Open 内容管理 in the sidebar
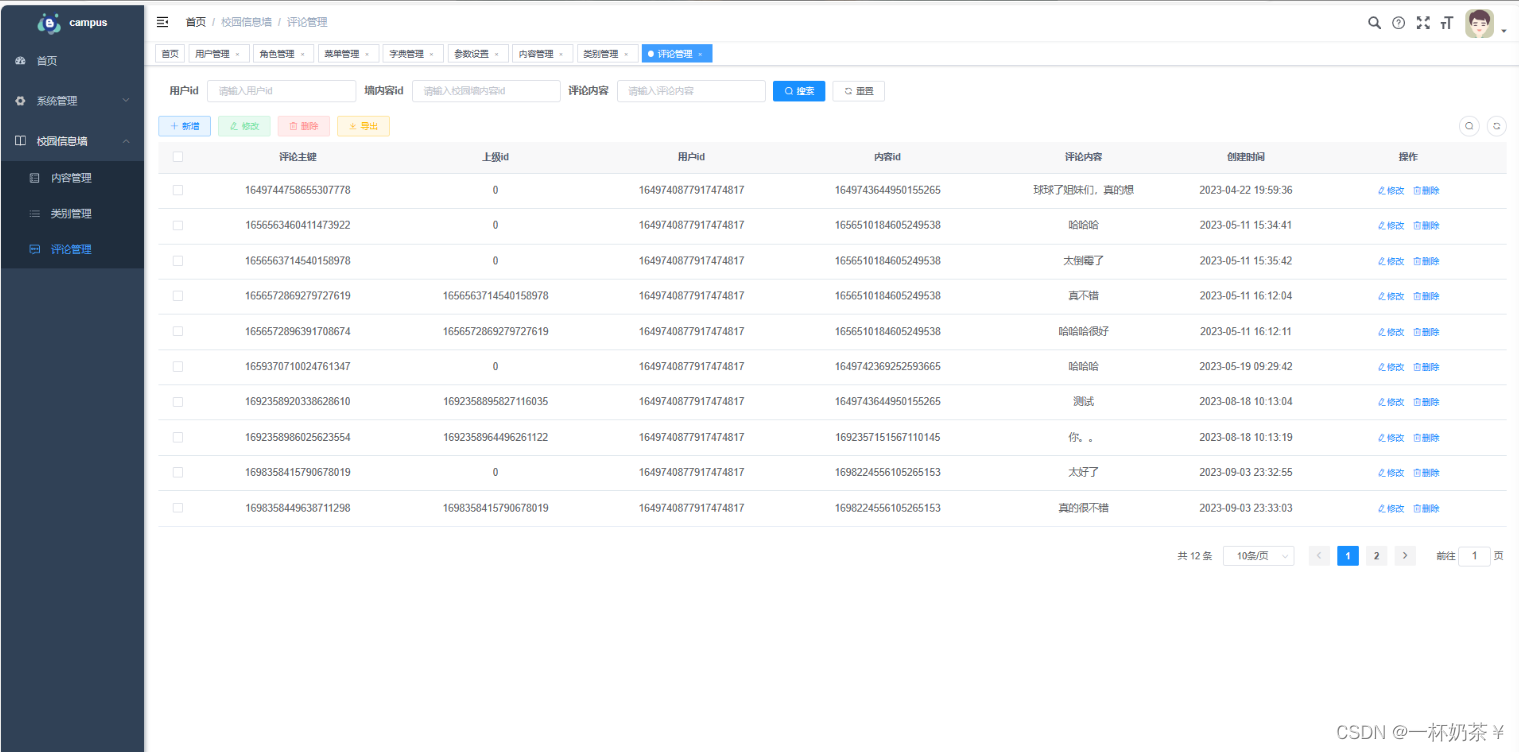The image size is (1519, 752). tap(72, 178)
